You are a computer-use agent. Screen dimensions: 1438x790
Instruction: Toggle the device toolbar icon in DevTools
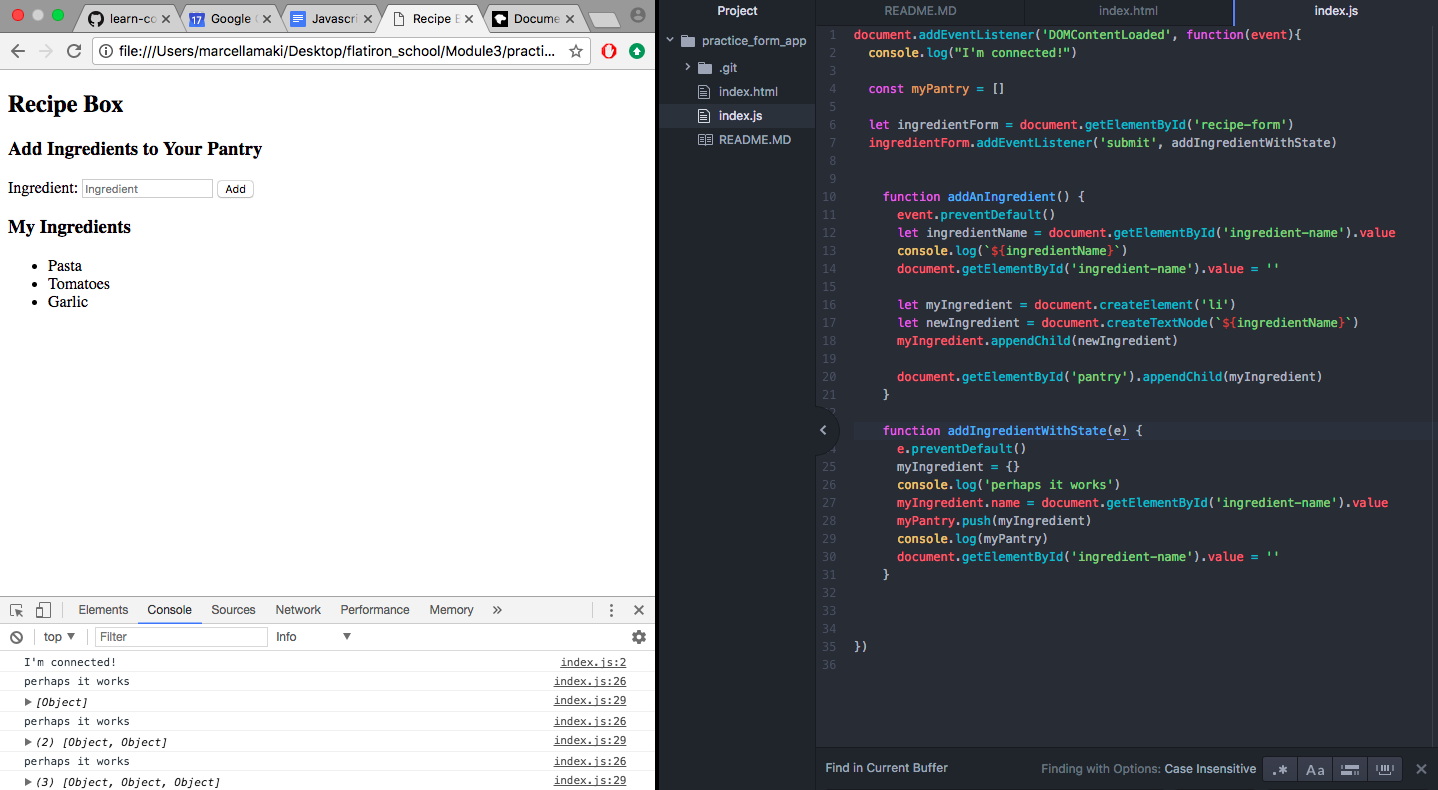[43, 610]
